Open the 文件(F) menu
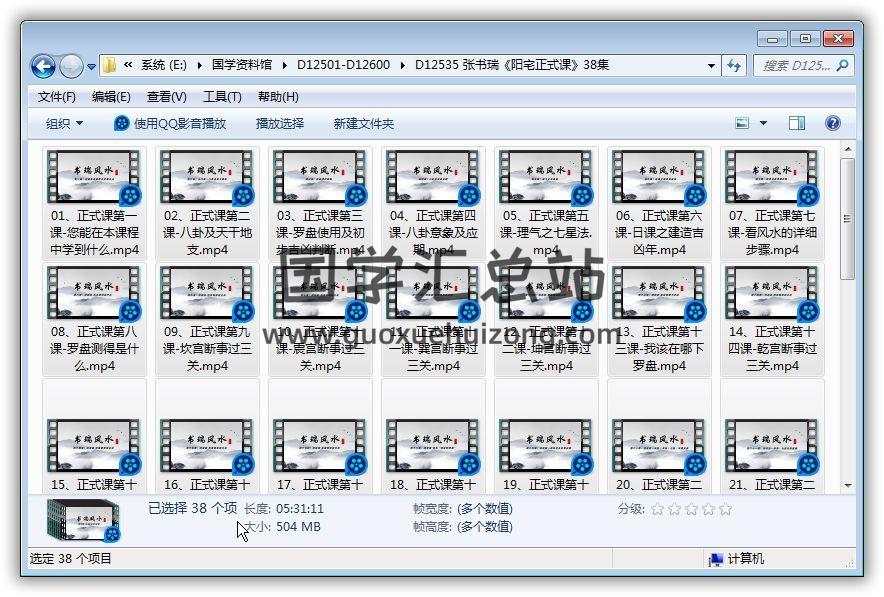This screenshot has height=597, width=884. pos(56,97)
